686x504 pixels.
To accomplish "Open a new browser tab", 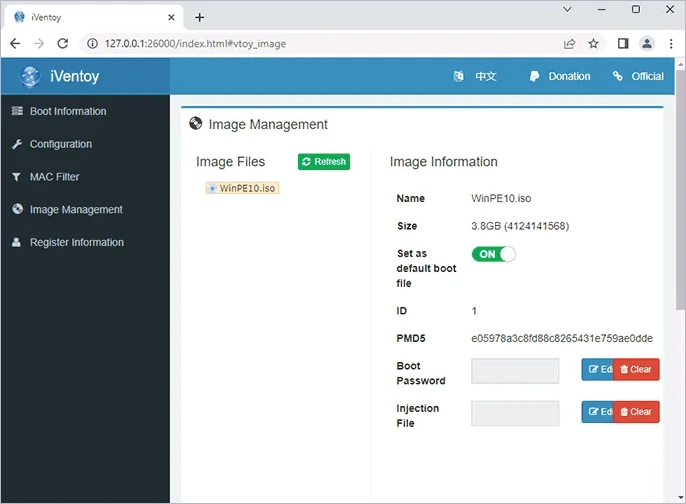I will pyautogui.click(x=200, y=17).
